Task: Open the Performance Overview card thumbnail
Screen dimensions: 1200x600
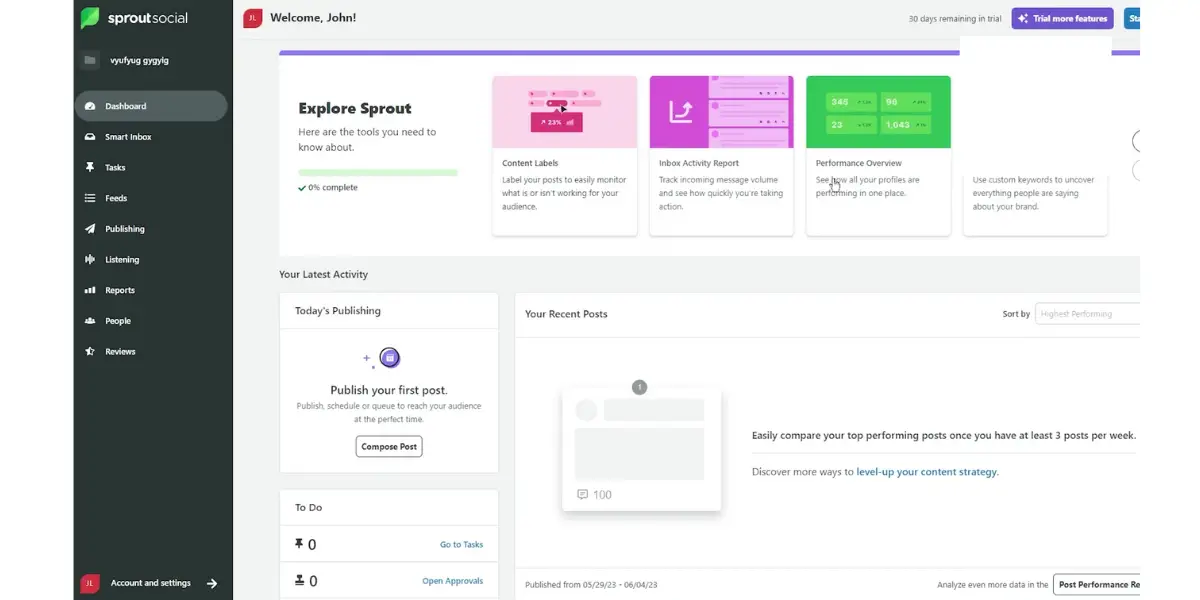Action: point(878,112)
